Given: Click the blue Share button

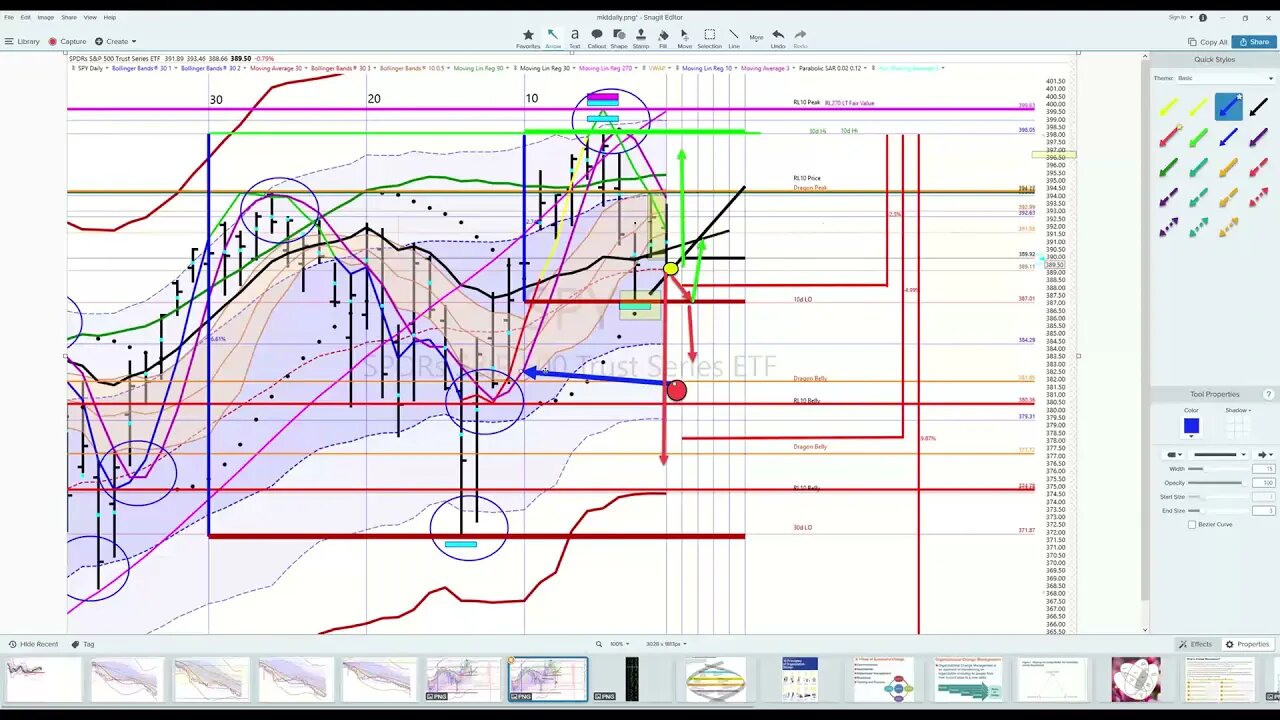Looking at the screenshot, I should tap(1254, 42).
